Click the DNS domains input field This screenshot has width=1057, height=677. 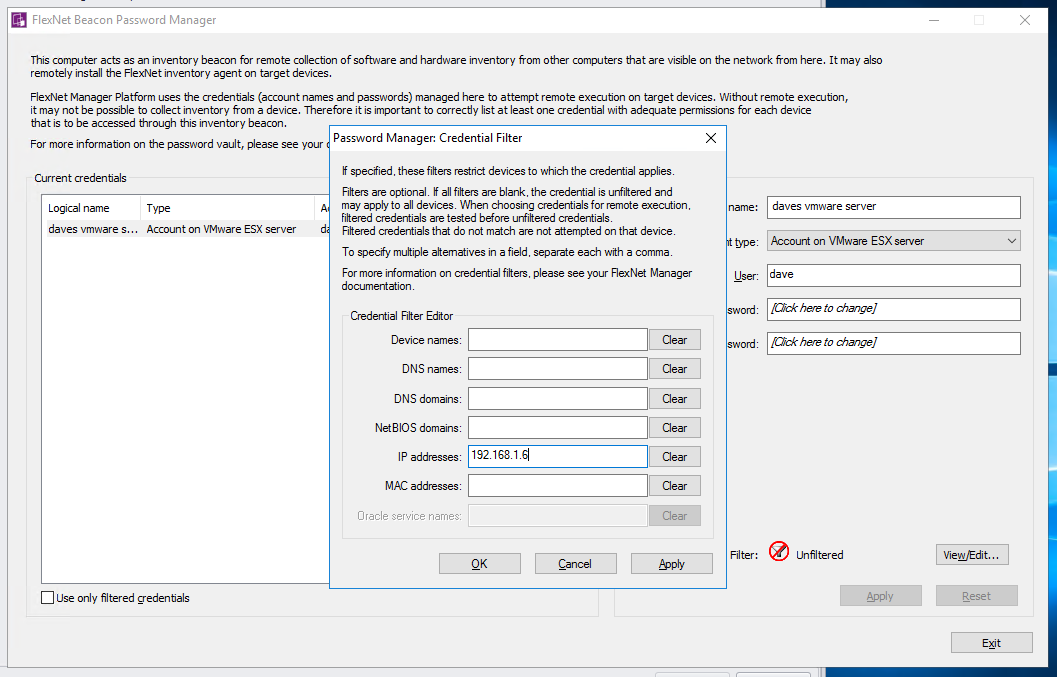(x=557, y=399)
